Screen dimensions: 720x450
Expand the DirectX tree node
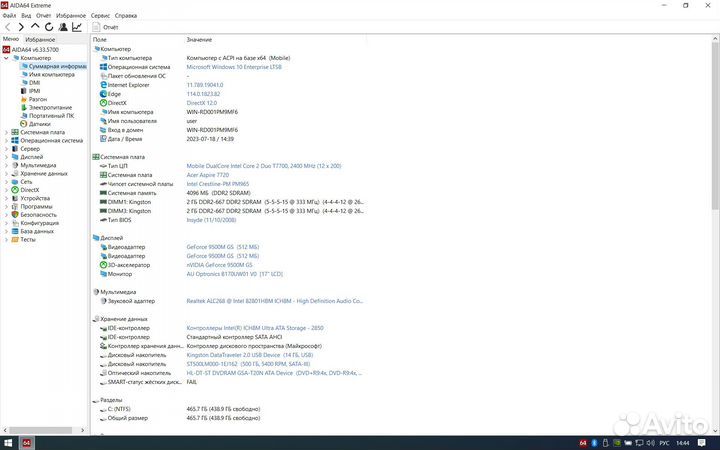pos(6,190)
